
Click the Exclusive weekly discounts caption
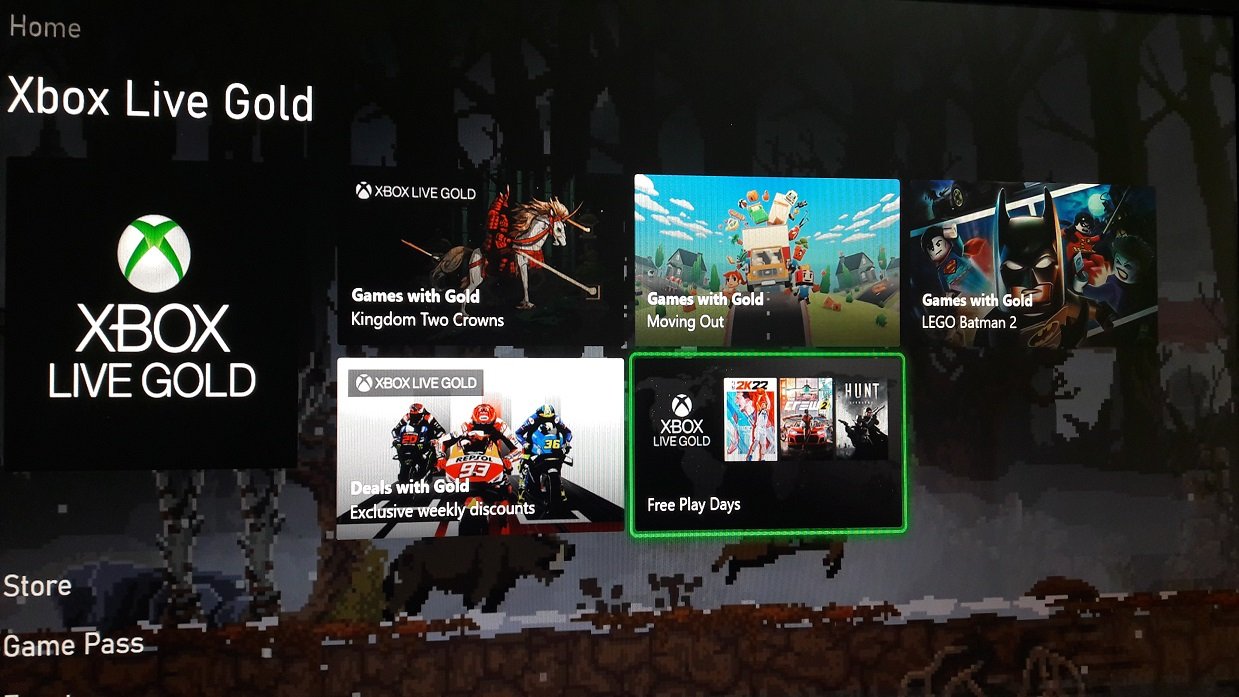442,510
